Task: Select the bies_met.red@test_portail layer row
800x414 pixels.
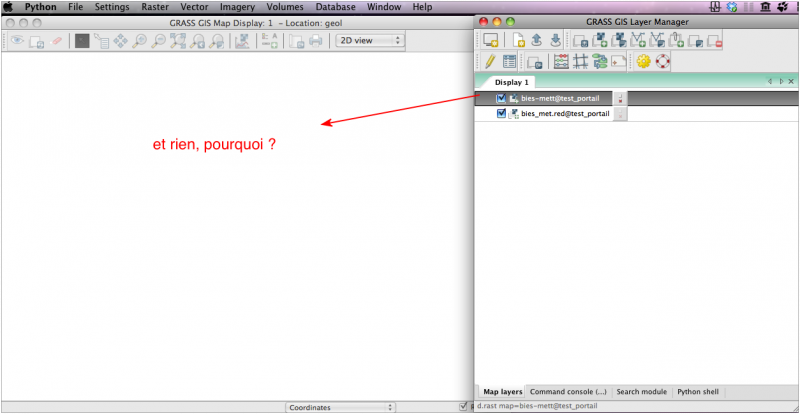Action: 565,114
